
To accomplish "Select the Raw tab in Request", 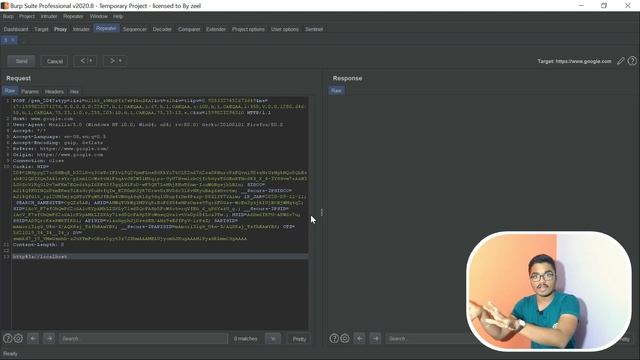I will (x=10, y=91).
